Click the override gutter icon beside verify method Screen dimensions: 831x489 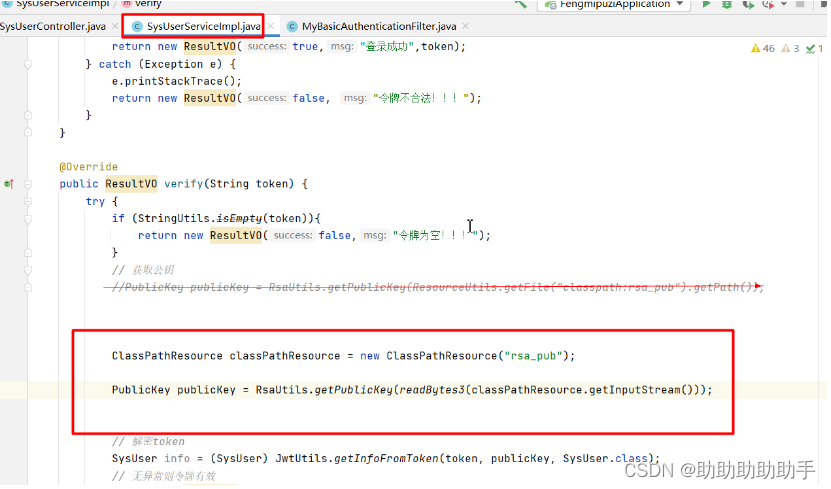pyautogui.click(x=8, y=184)
